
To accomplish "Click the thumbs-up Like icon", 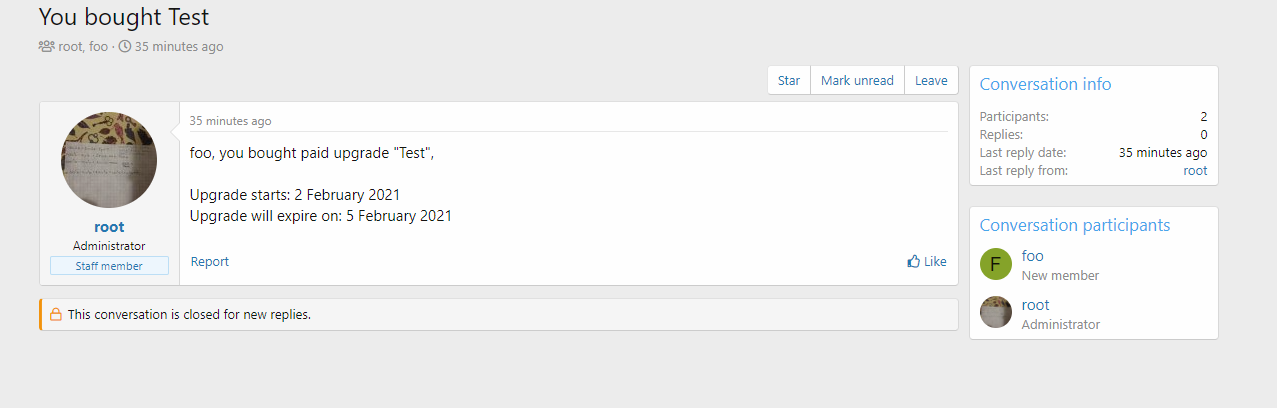I will tap(913, 262).
